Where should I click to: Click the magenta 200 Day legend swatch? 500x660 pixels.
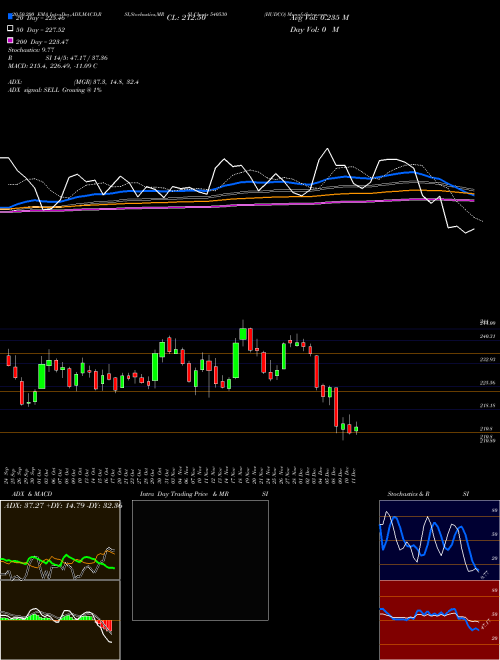coord(10,41)
